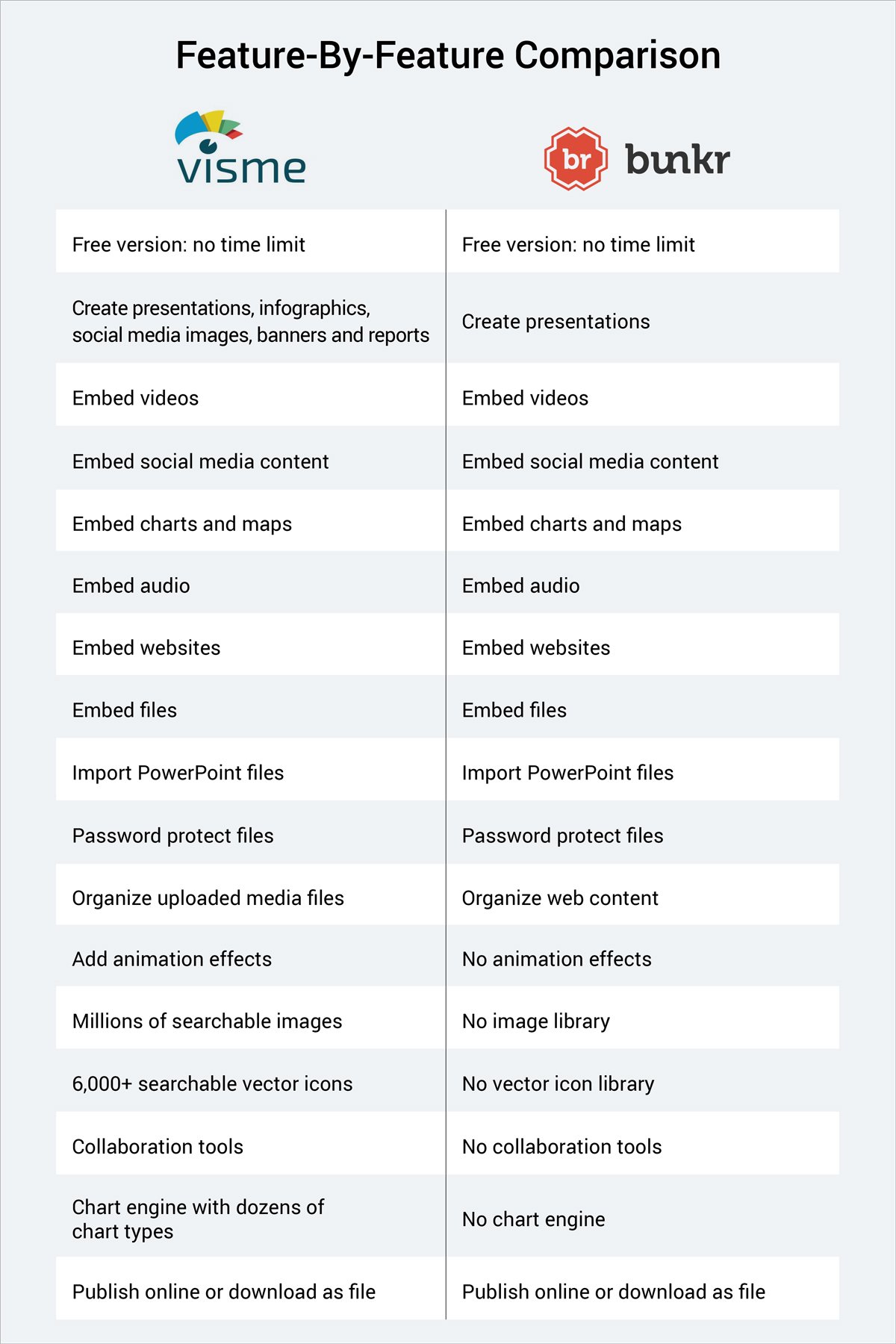
Task: Click the 'visme' wordmark text
Action: [241, 169]
